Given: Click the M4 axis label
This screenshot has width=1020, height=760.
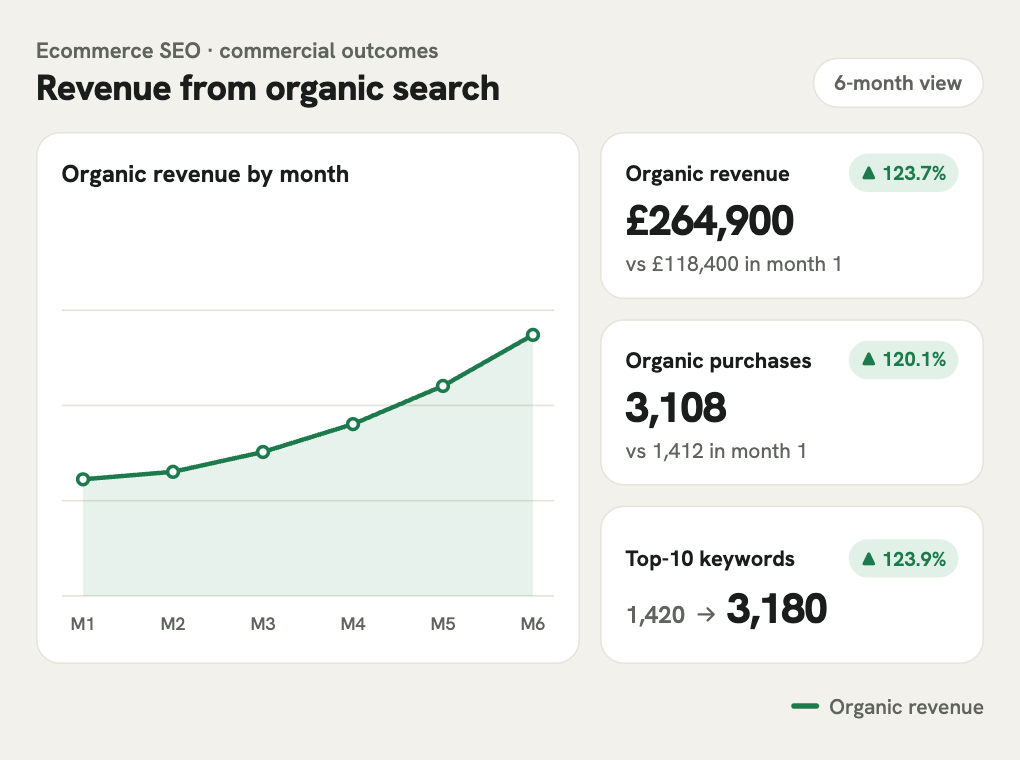Looking at the screenshot, I should click(353, 624).
